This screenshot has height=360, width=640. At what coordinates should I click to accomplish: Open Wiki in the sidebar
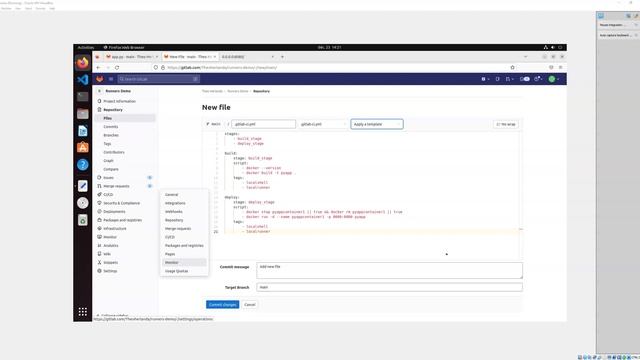click(107, 254)
